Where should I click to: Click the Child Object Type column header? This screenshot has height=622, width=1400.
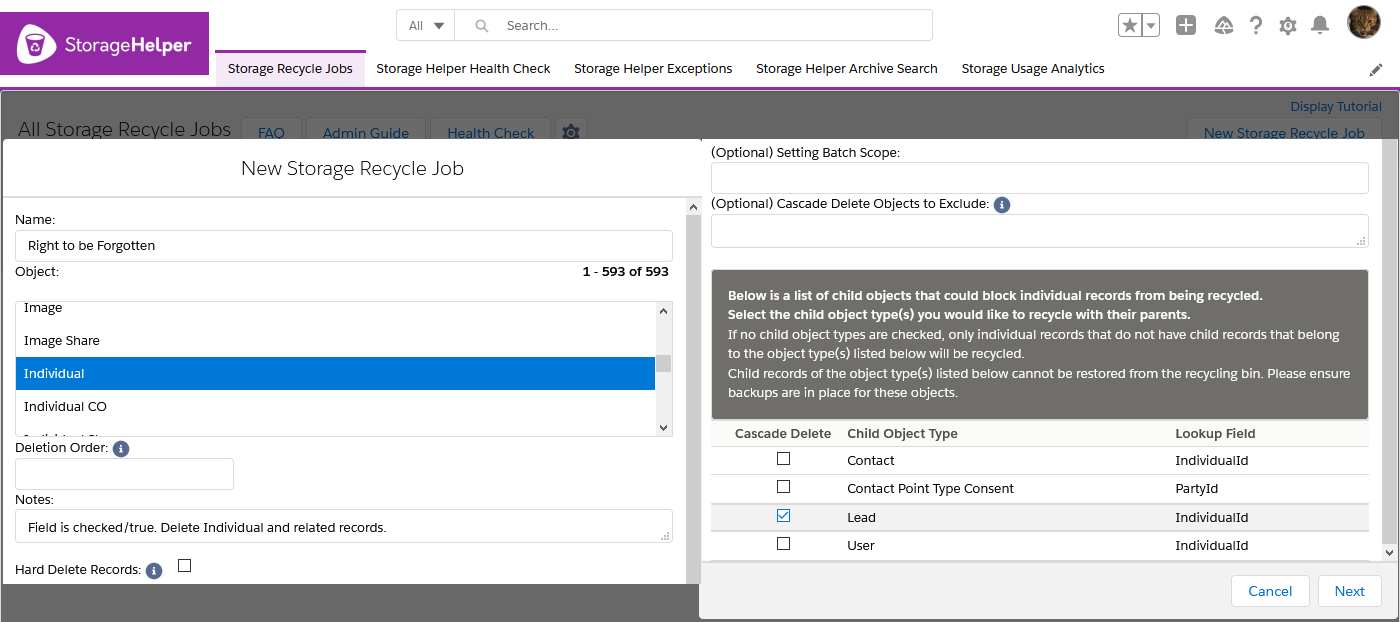[902, 434]
